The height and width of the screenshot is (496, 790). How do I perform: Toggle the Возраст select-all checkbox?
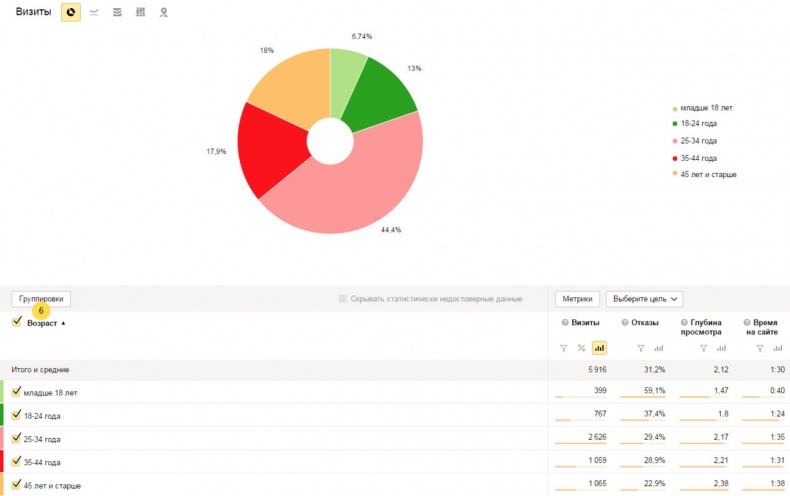pyautogui.click(x=16, y=322)
